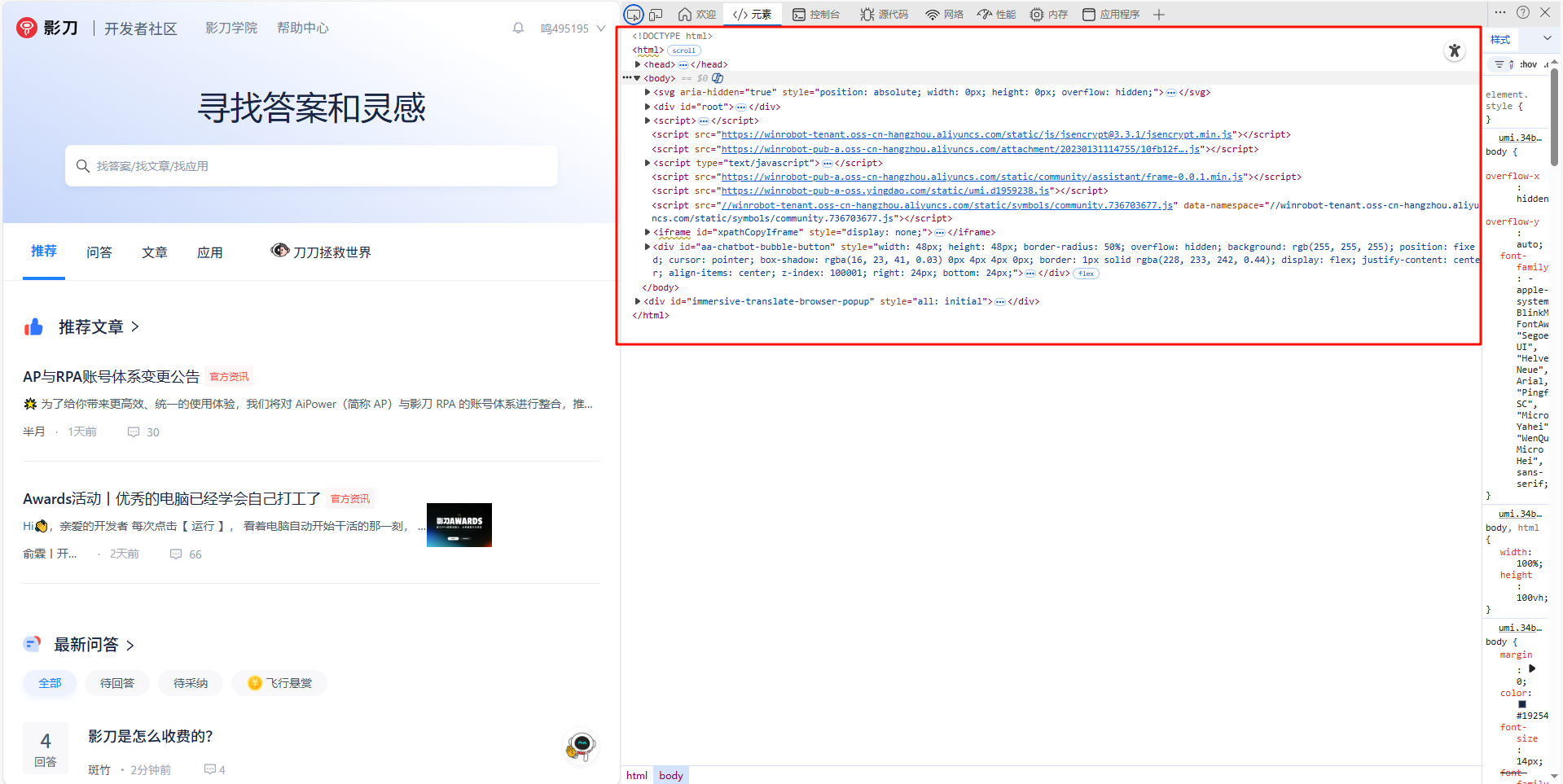Open the frame-0.0.1.min.js script link
This screenshot has width=1563, height=784.
tap(982, 177)
